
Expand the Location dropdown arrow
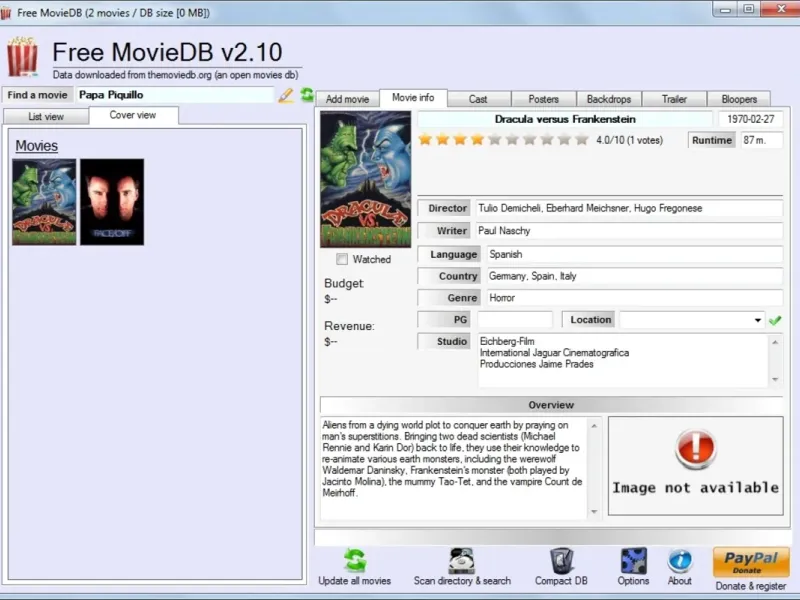(758, 320)
